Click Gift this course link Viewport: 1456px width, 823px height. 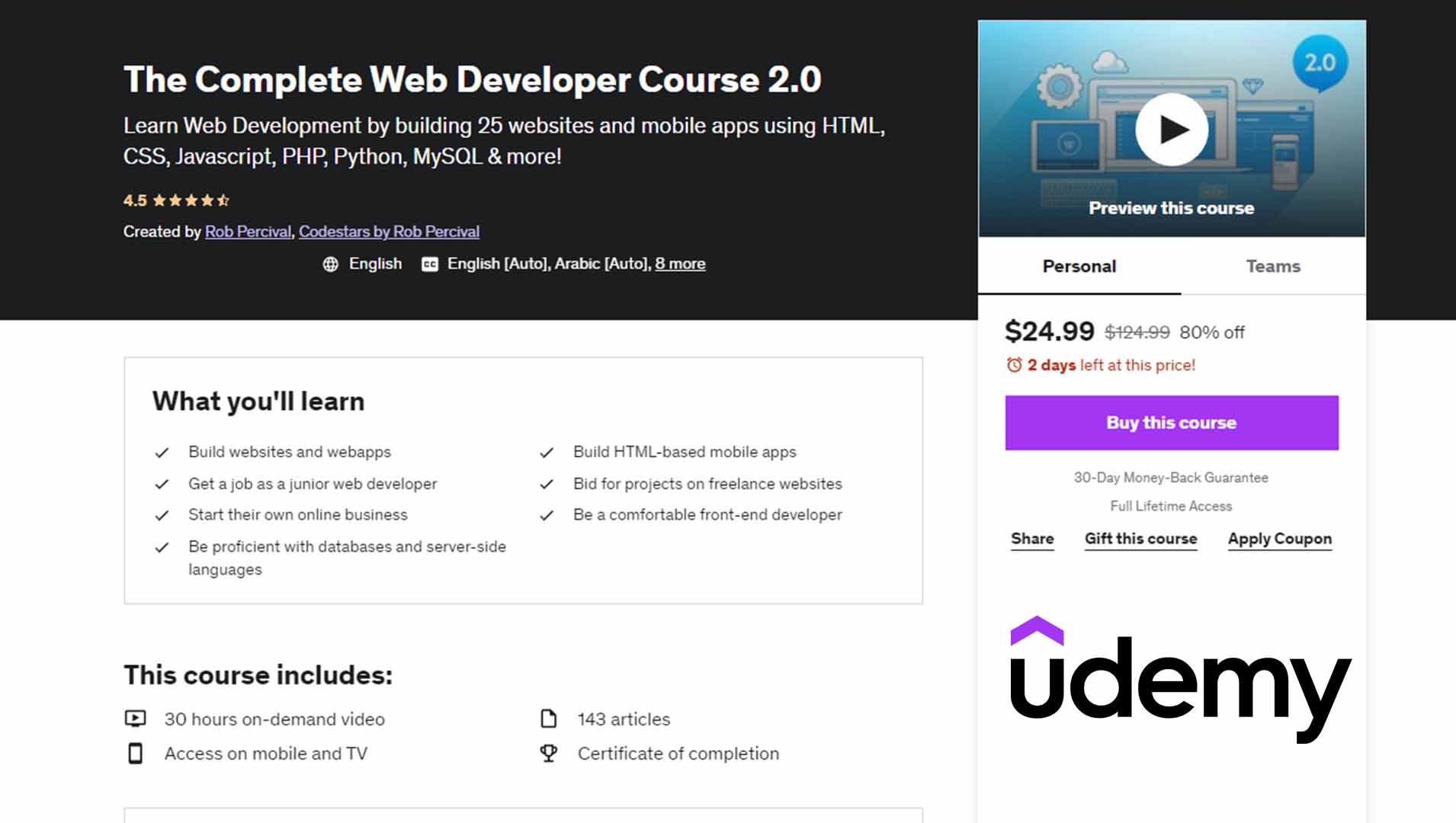pos(1140,539)
